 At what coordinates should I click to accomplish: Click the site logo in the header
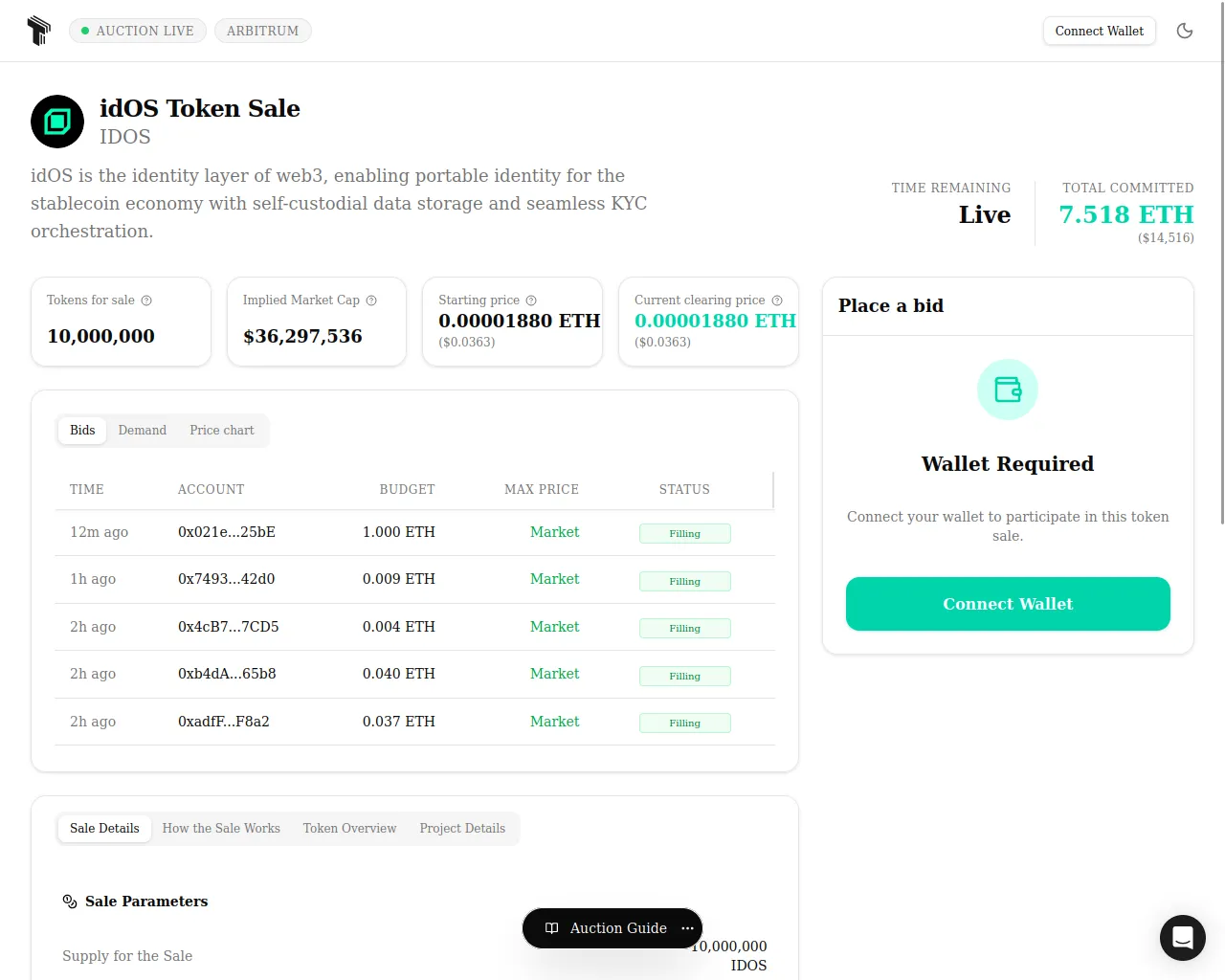click(38, 31)
